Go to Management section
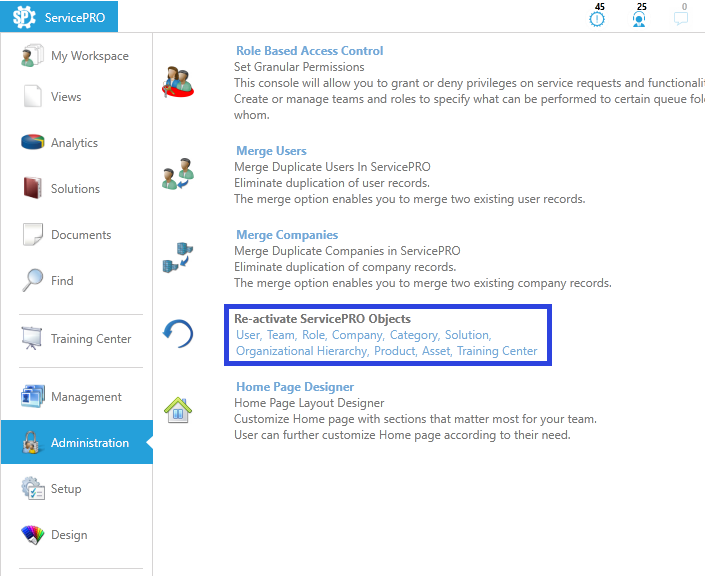The image size is (705, 576). [86, 397]
